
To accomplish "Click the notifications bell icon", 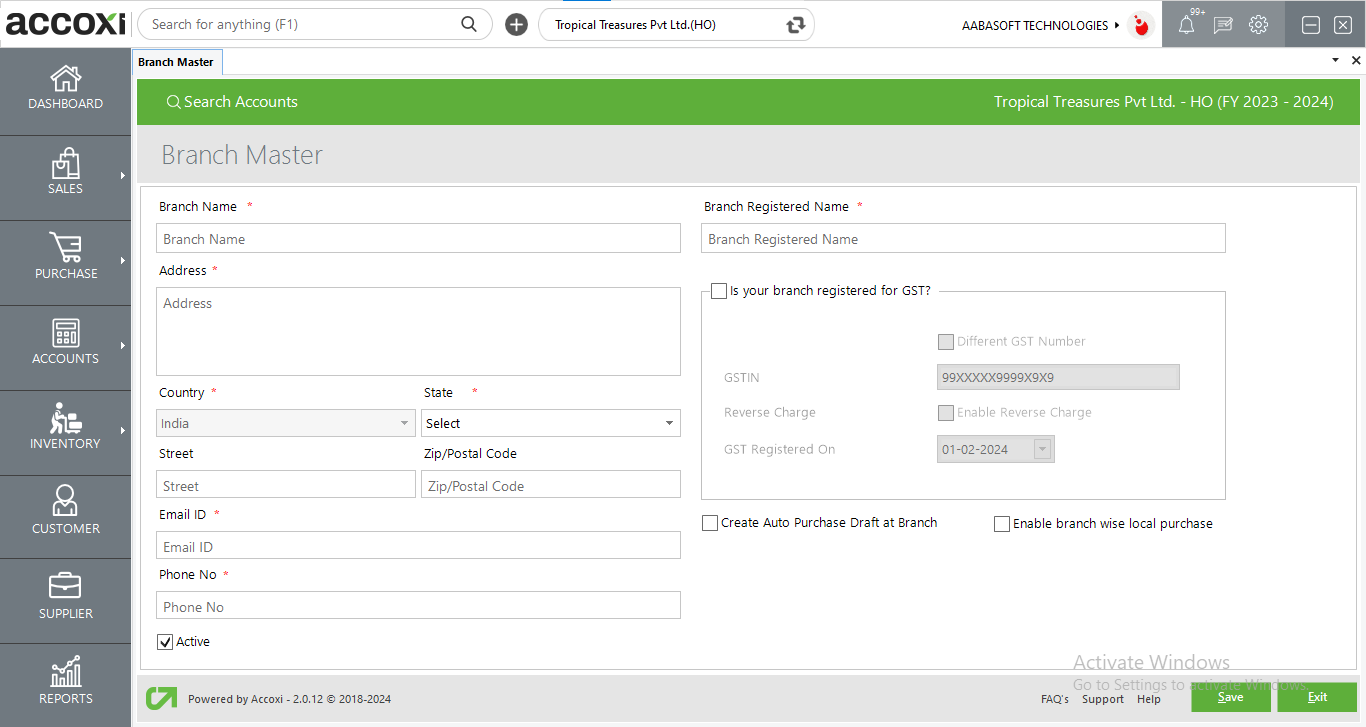I will coord(1186,26).
